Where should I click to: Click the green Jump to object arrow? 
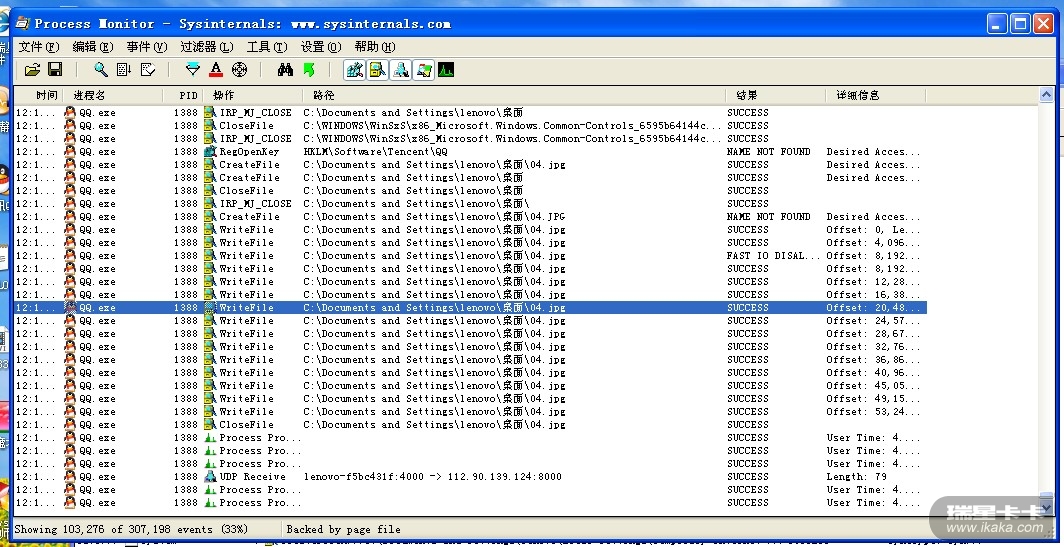(x=309, y=69)
